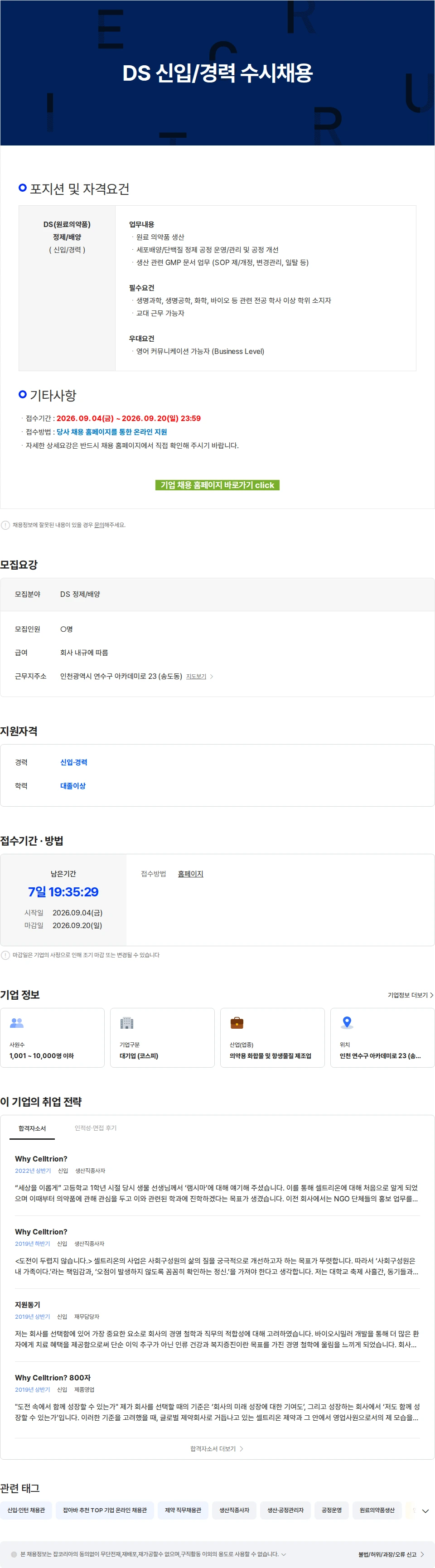435x1568 pixels.
Task: Click the 사원수 1,001 ~ 10,000명 이하 card
Action: coord(52,1038)
